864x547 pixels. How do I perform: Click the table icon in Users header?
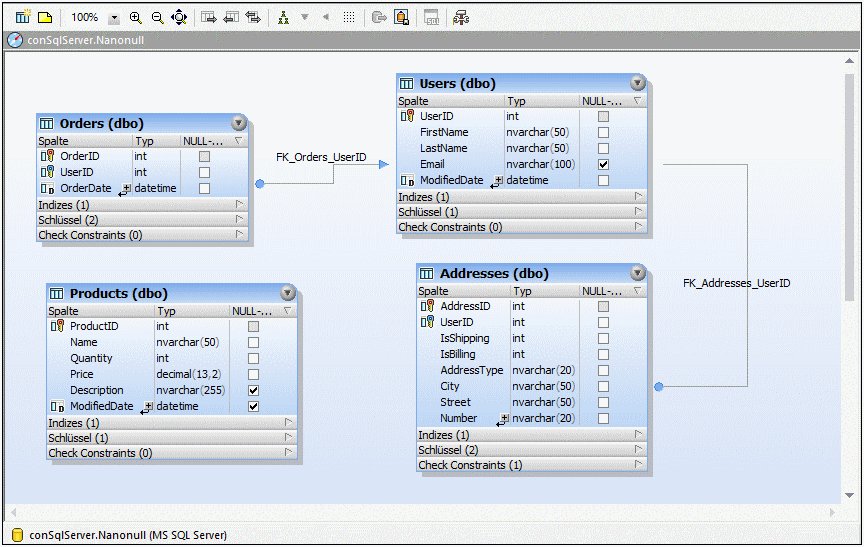click(x=407, y=84)
